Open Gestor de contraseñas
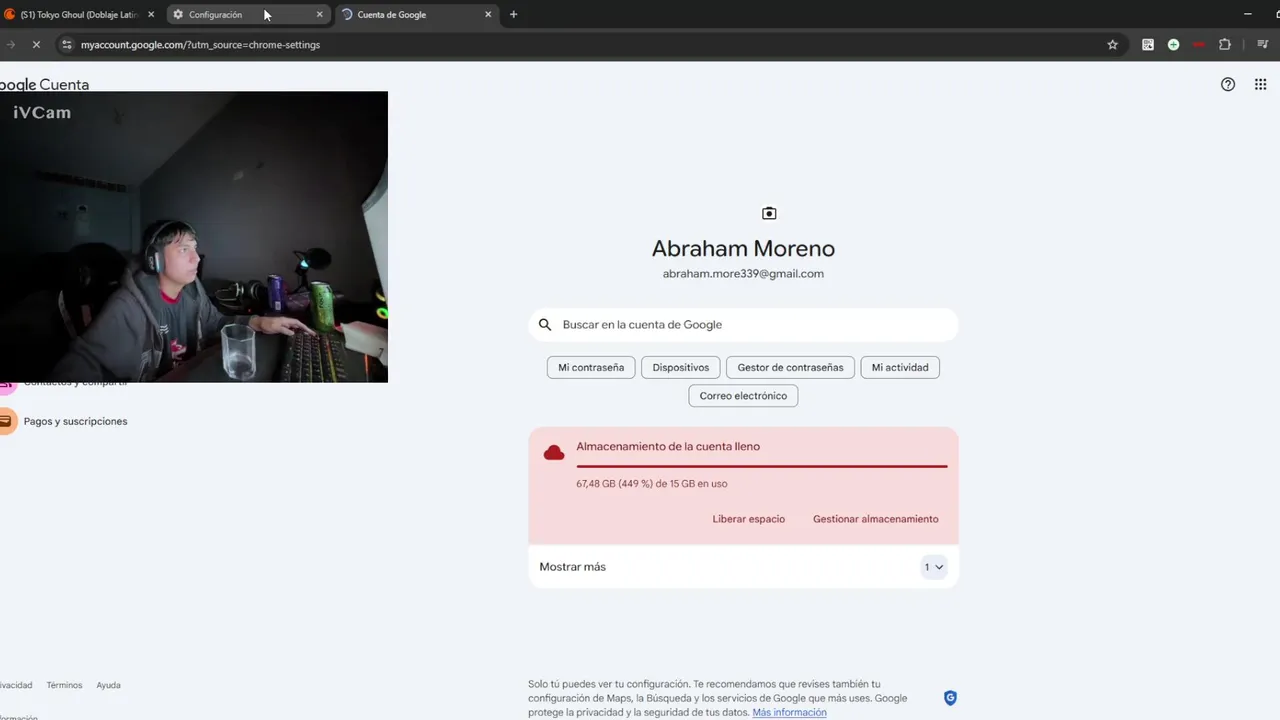Viewport: 1280px width, 720px height. (x=790, y=368)
